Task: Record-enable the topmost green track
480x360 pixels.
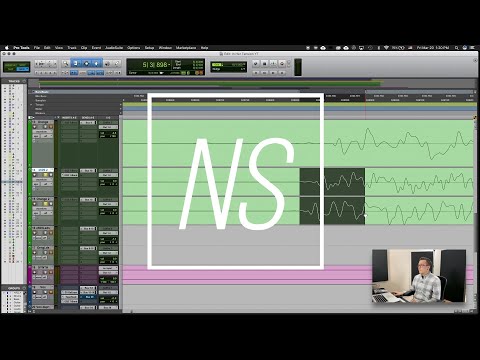Action: tap(34, 127)
